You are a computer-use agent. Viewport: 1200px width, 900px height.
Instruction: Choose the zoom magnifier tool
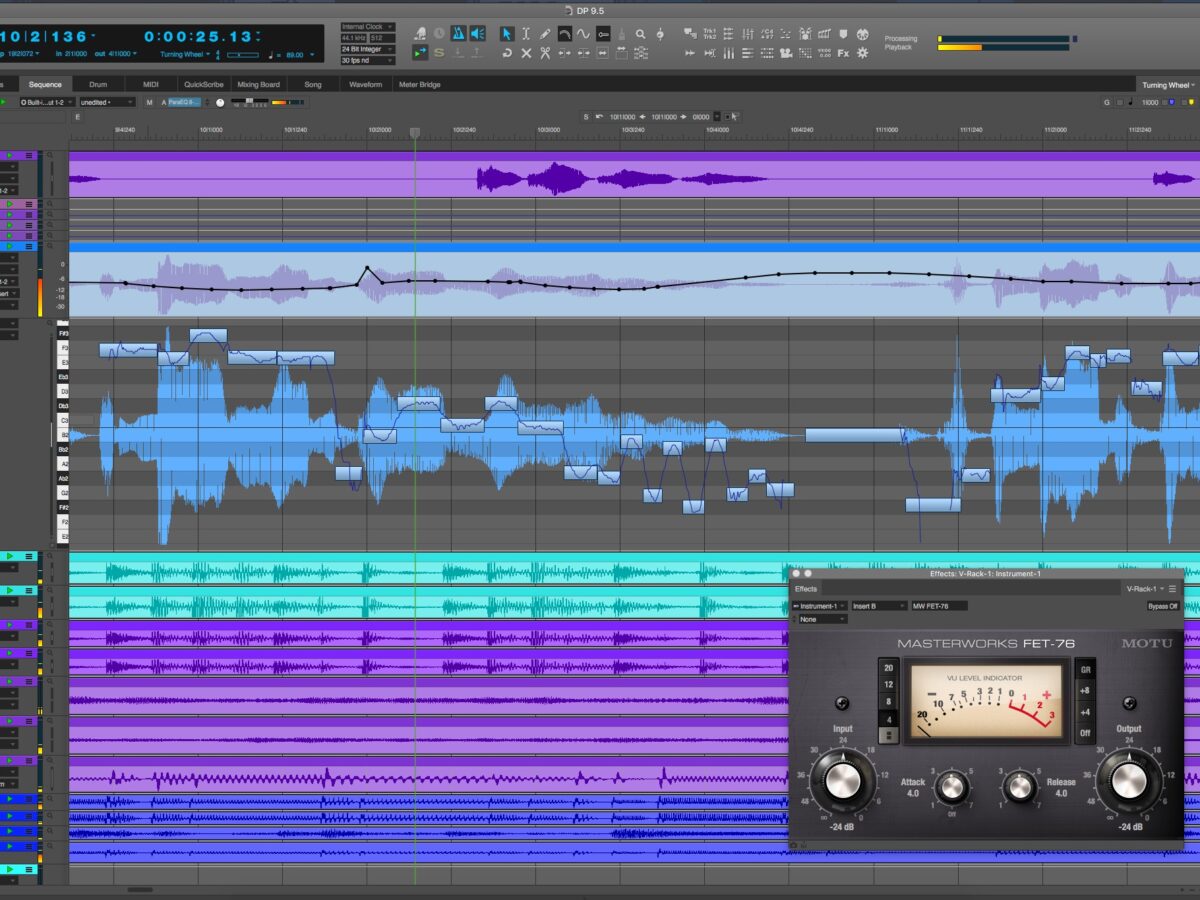[641, 34]
